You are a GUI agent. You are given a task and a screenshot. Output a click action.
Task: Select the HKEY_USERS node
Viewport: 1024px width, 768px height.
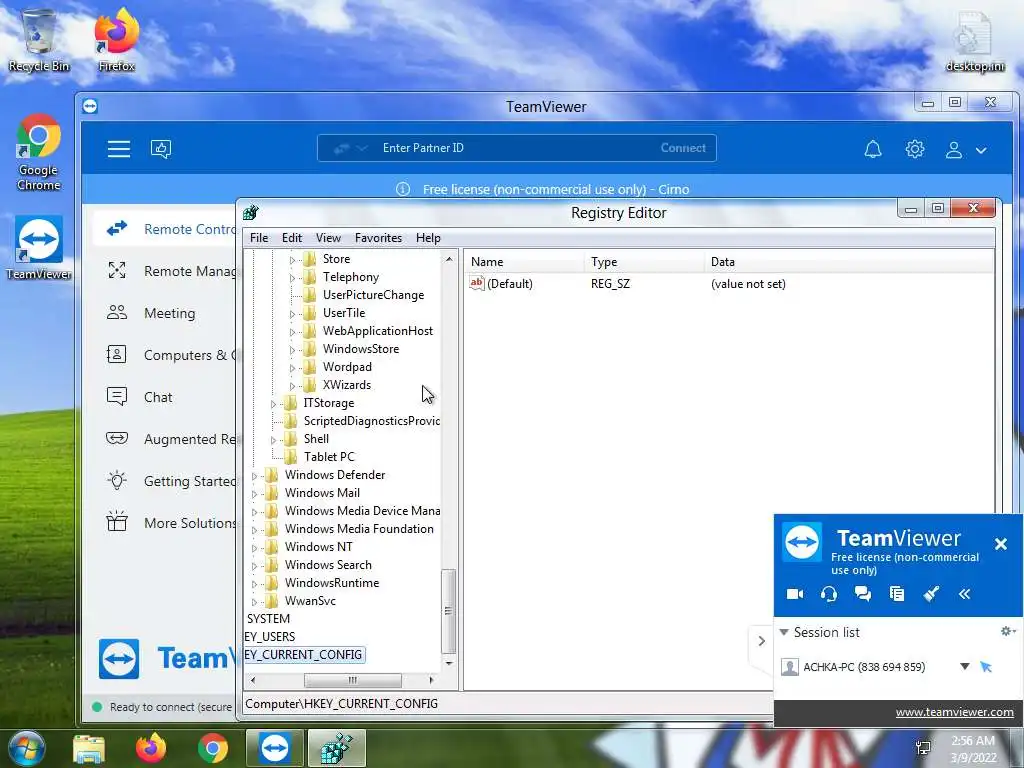point(270,637)
